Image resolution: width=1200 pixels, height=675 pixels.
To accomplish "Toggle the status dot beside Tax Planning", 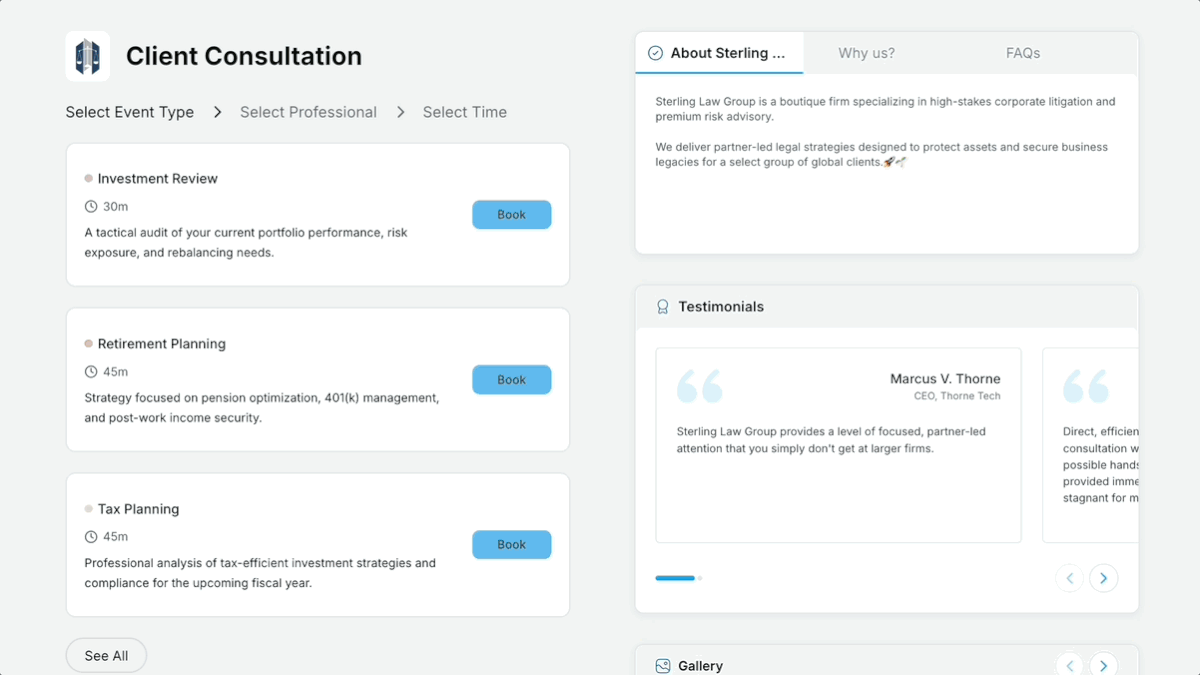I will pos(88,508).
